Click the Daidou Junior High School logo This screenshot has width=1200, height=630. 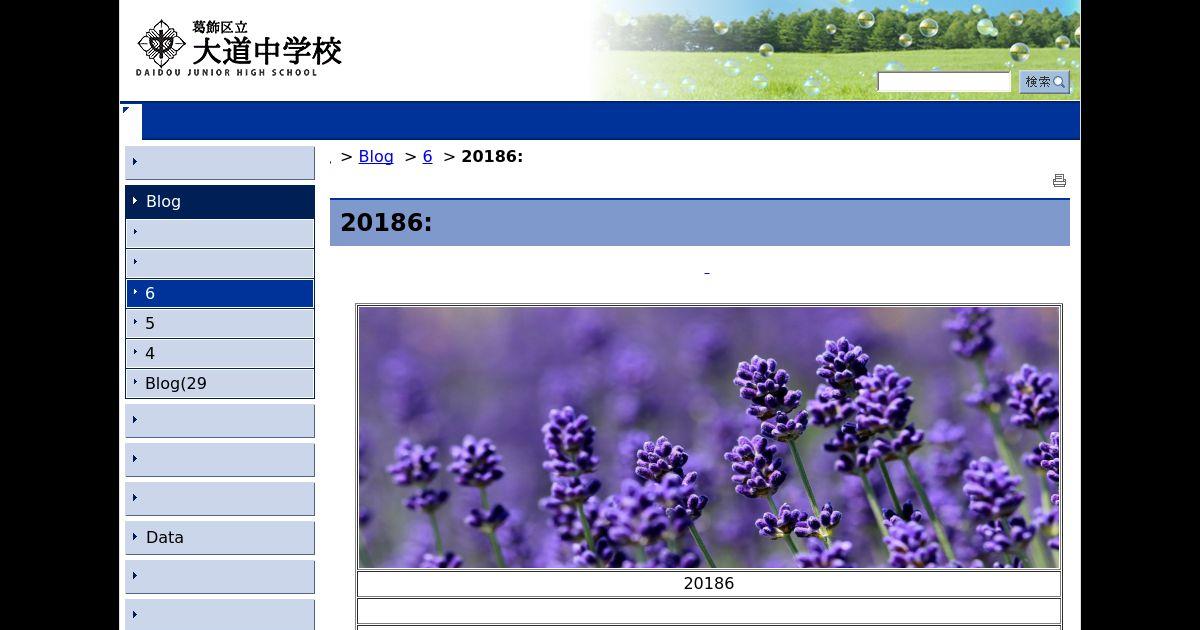click(239, 48)
